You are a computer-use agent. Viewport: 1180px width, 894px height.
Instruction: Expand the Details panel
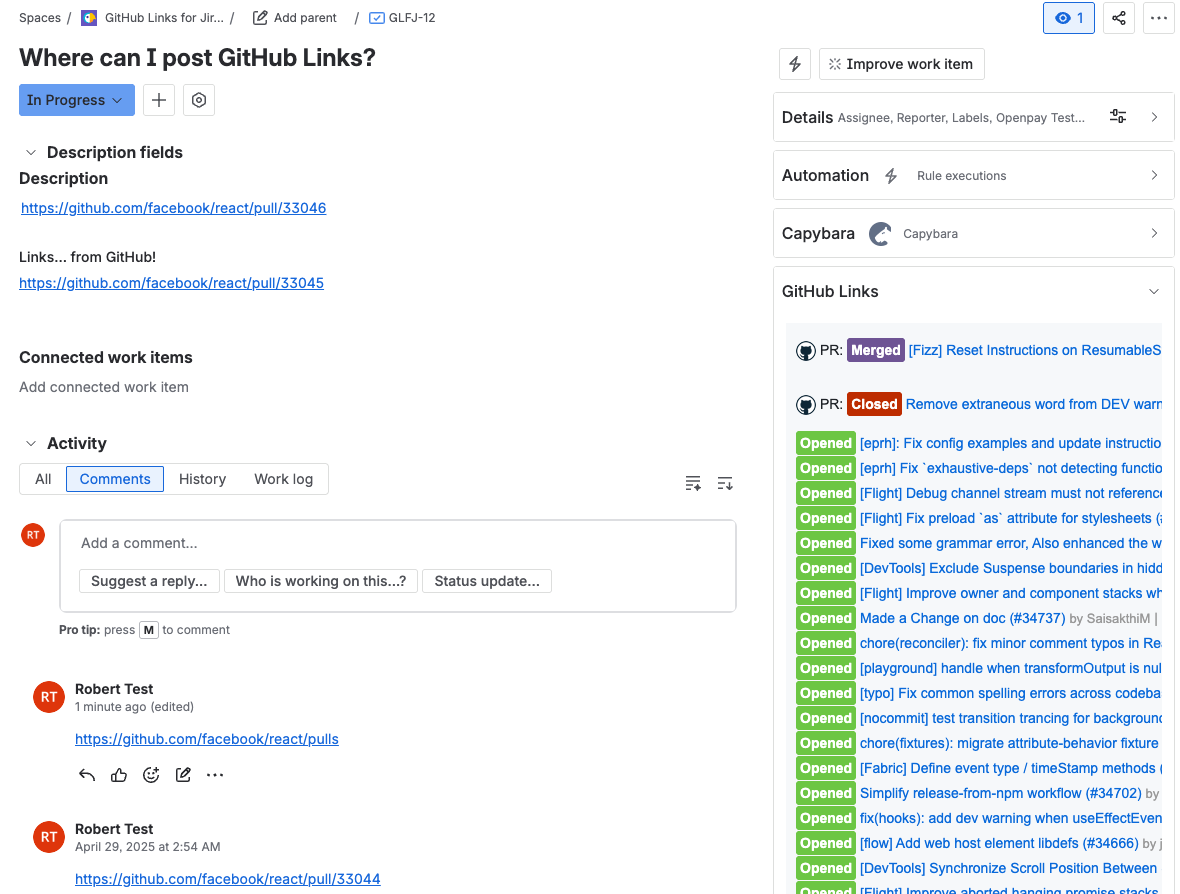tap(1154, 117)
